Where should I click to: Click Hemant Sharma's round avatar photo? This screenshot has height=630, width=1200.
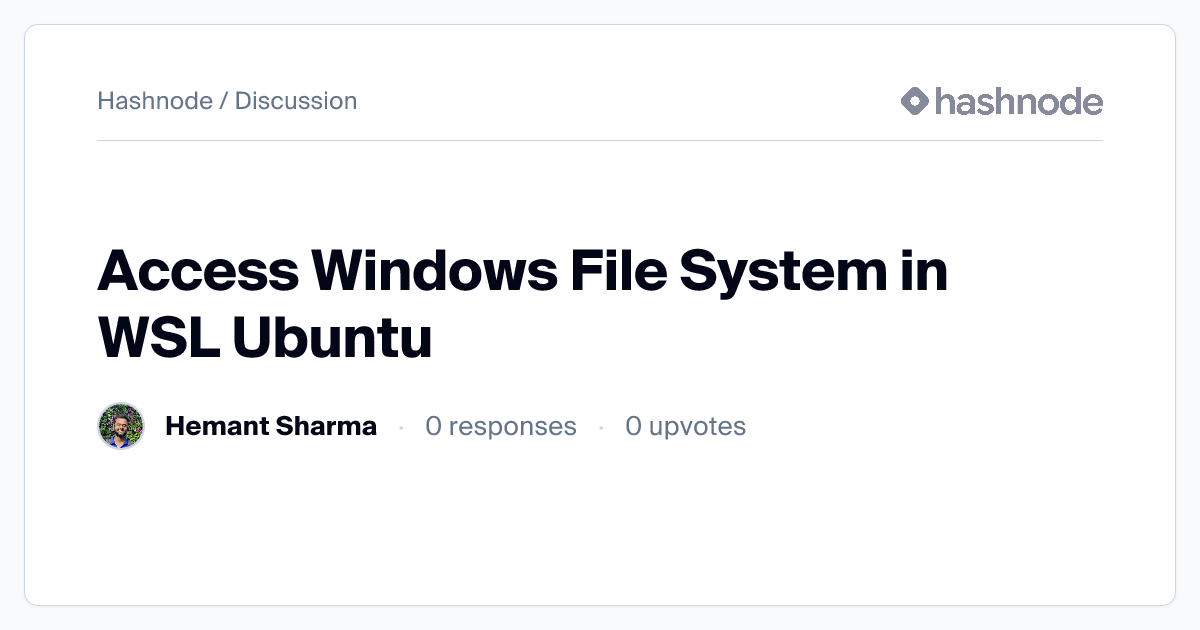[x=121, y=427]
